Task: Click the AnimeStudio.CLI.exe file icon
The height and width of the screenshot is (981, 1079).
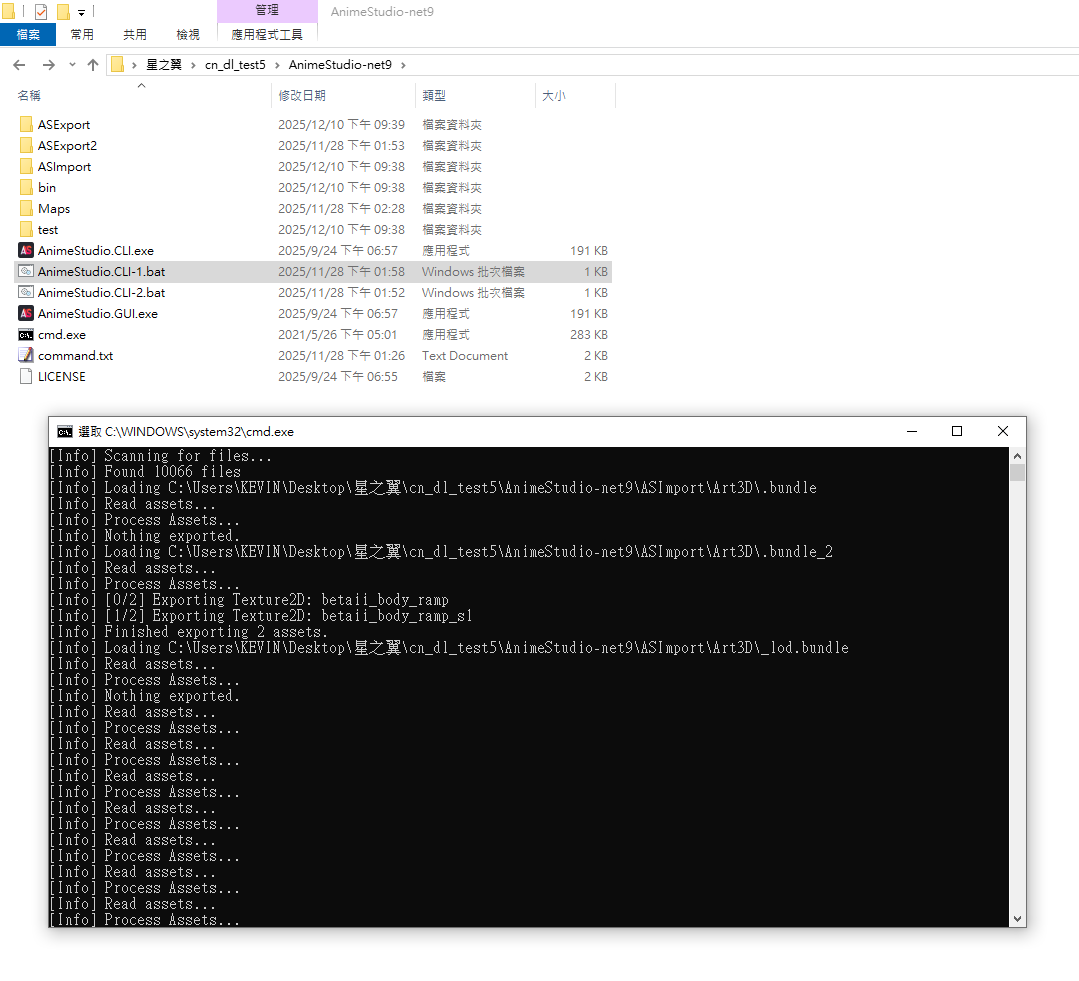Action: (x=26, y=251)
